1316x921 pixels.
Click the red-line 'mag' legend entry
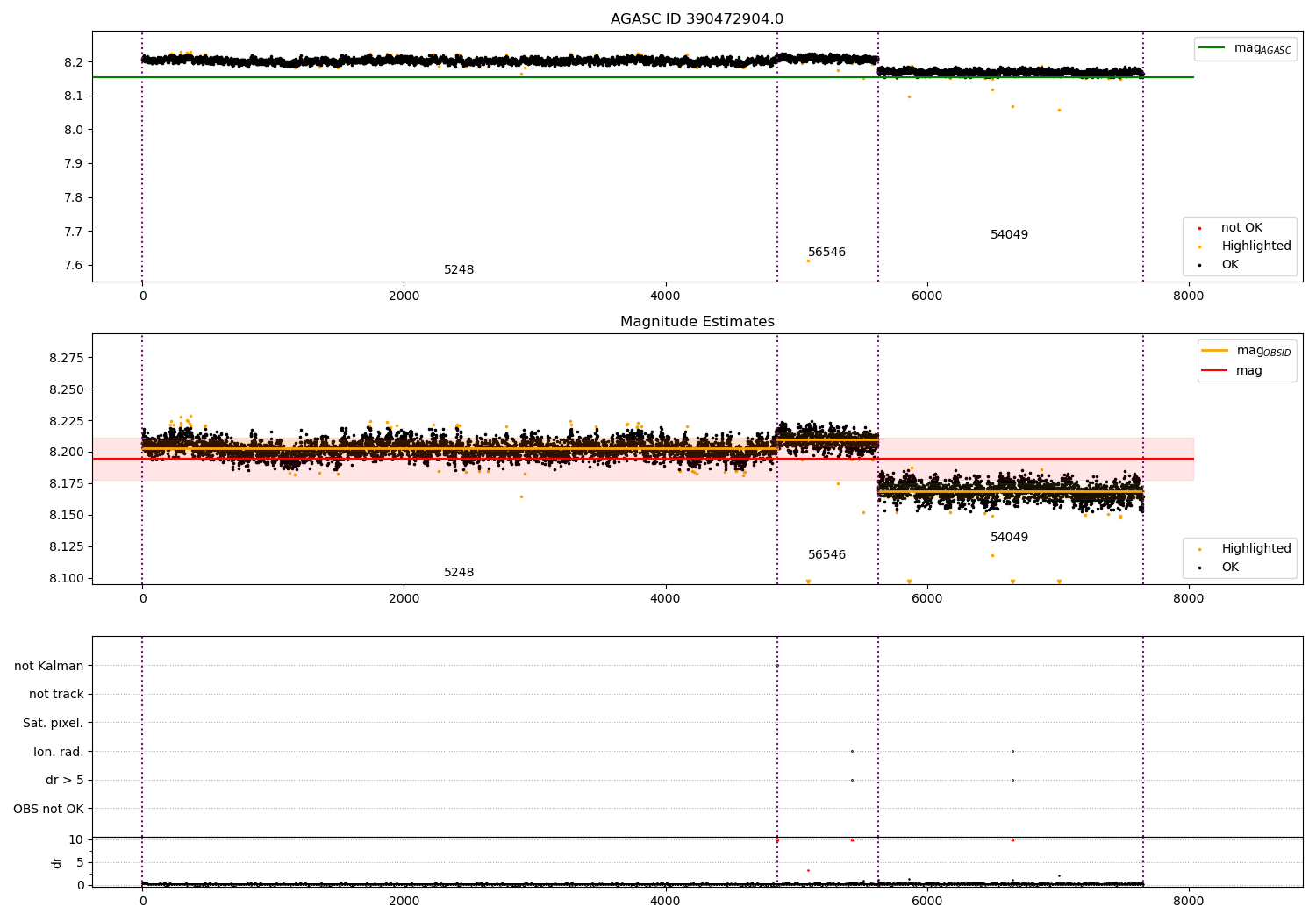[1233, 371]
